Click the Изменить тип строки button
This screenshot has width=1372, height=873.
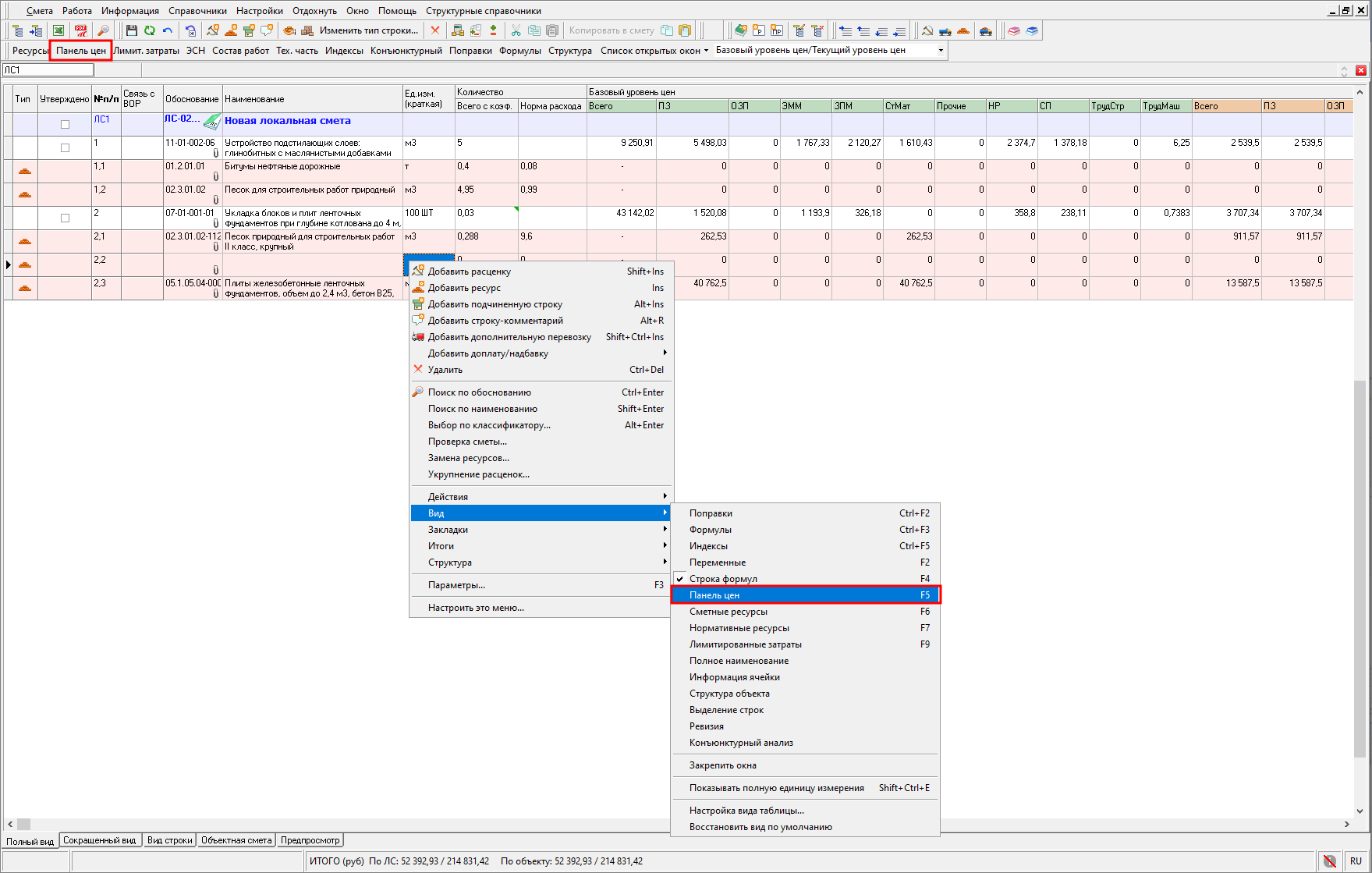point(368,30)
